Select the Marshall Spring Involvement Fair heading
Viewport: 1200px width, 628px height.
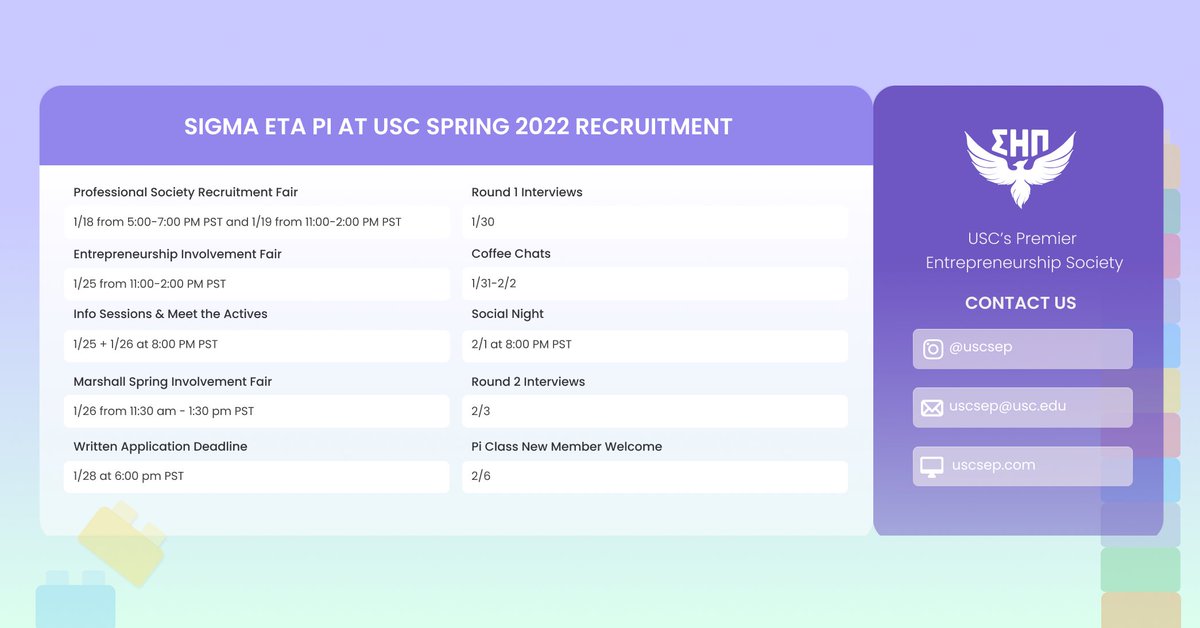coord(172,382)
